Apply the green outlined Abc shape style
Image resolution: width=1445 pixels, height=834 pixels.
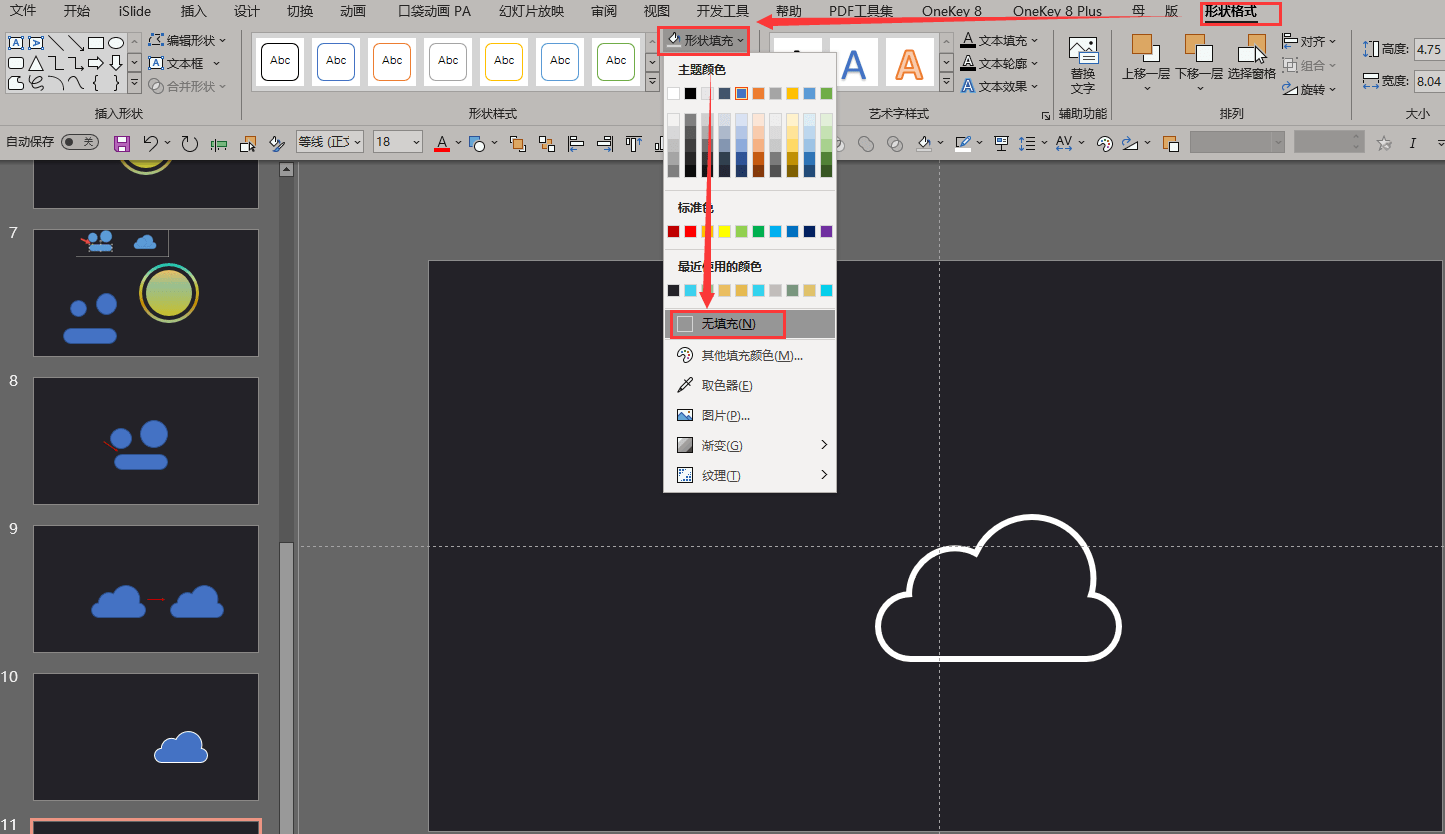[x=616, y=61]
